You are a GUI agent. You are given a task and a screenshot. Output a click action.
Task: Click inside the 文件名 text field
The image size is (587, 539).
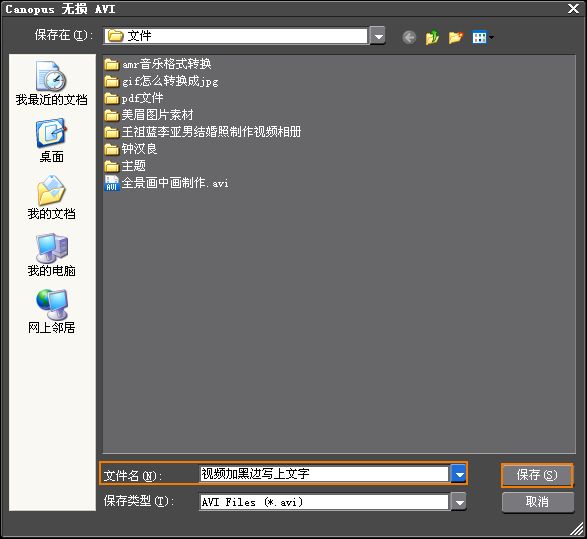tap(324, 474)
